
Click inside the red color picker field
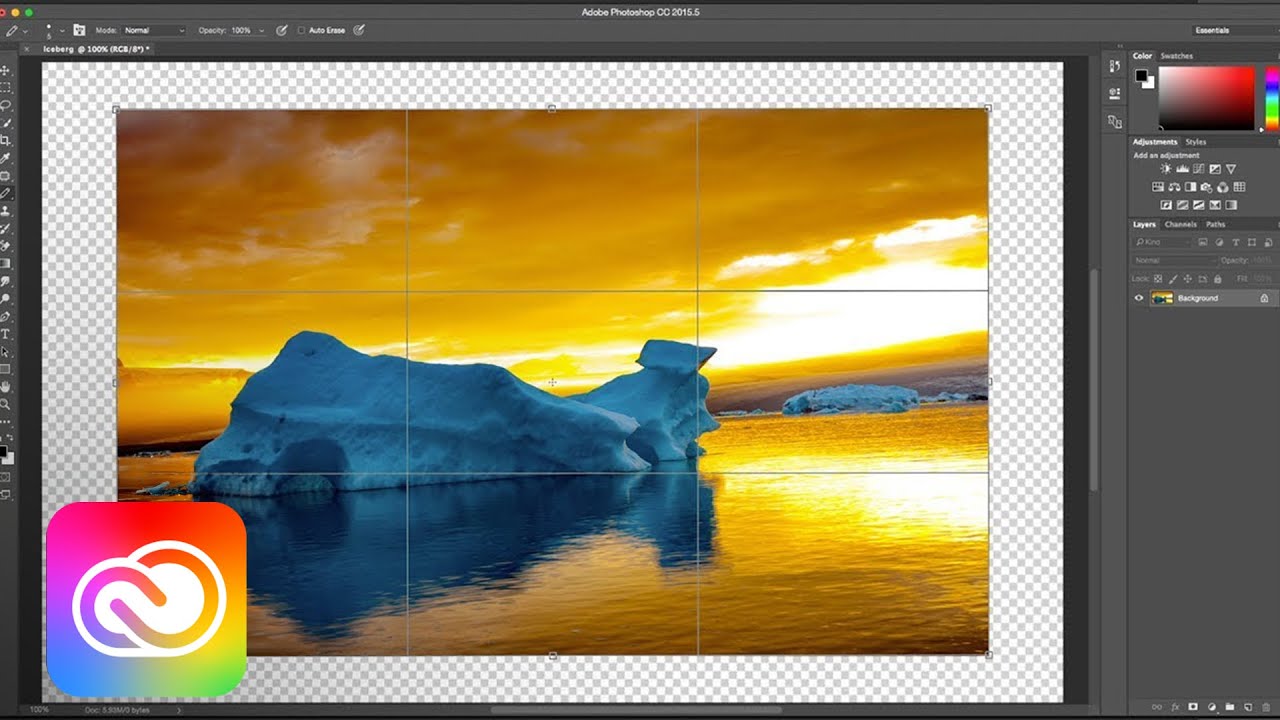[1206, 98]
